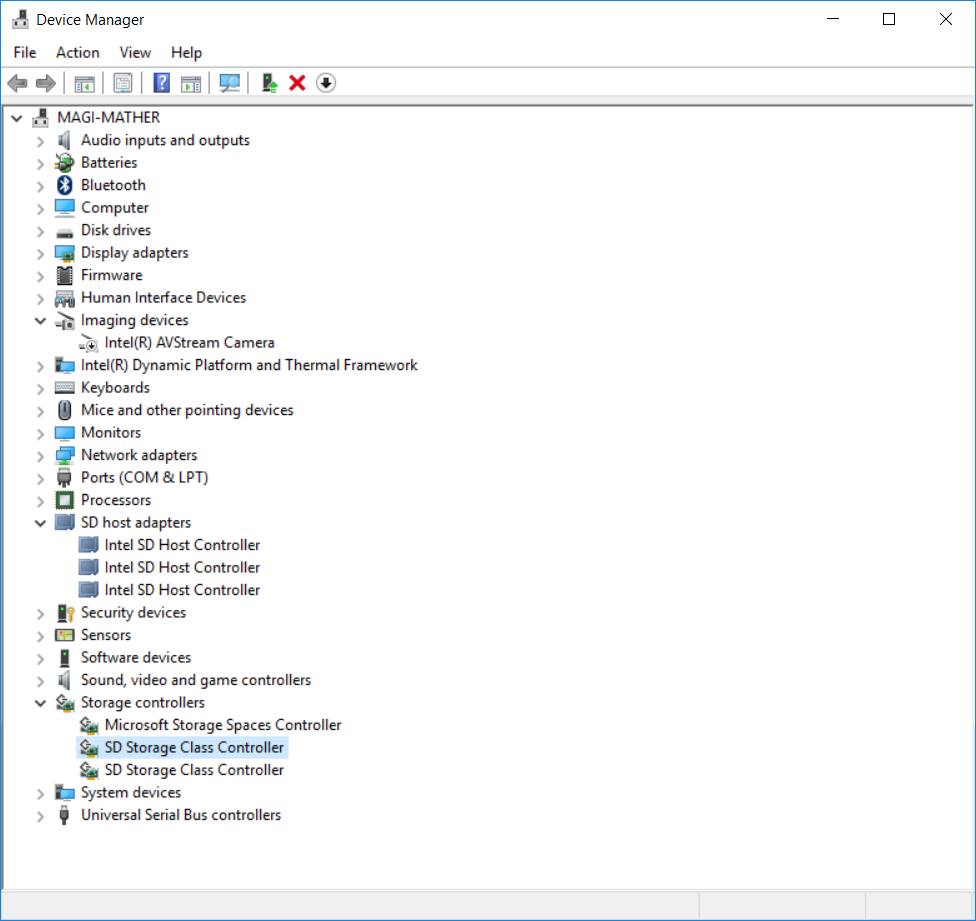Click the Disk drives icon
Image resolution: width=976 pixels, height=921 pixels.
tap(64, 233)
